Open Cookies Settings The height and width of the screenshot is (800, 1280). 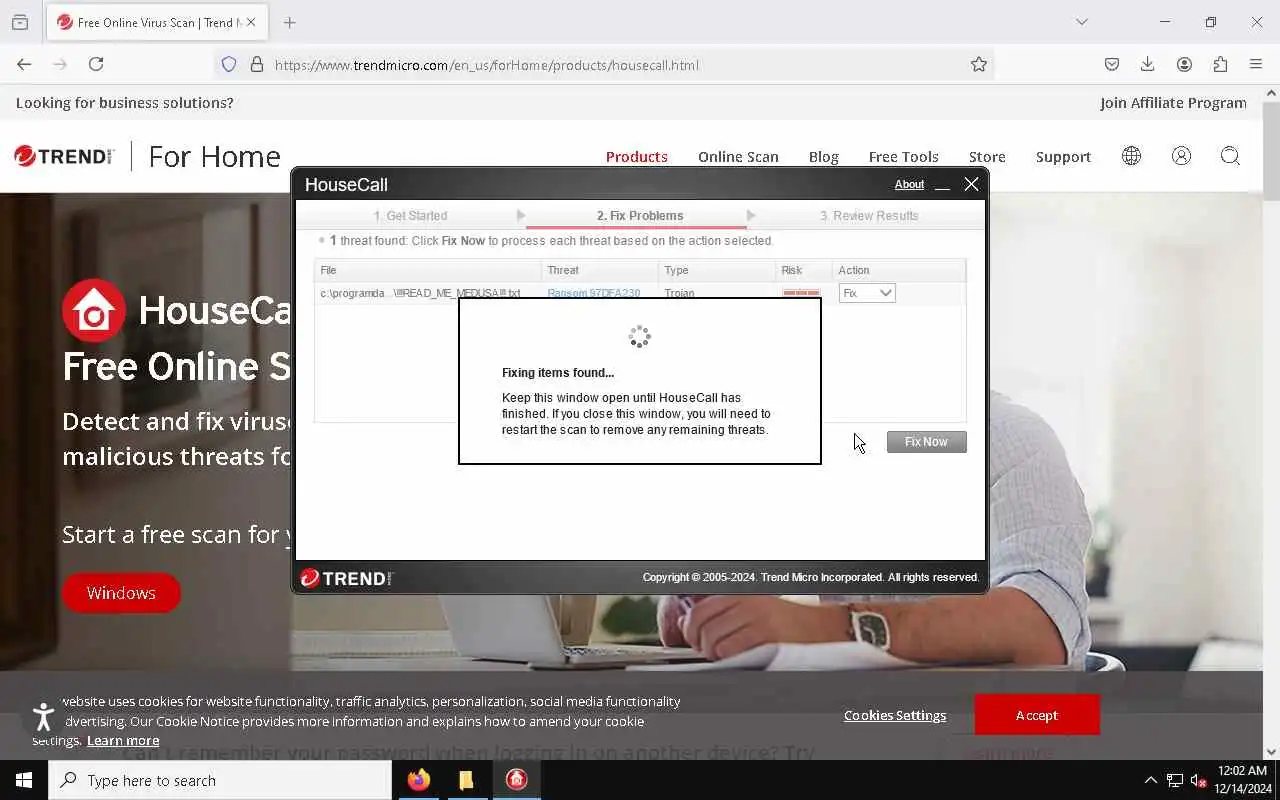895,715
